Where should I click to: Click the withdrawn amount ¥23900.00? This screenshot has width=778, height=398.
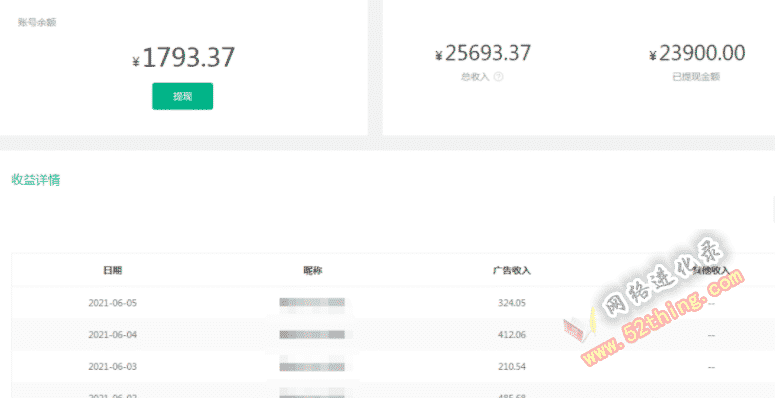point(697,53)
